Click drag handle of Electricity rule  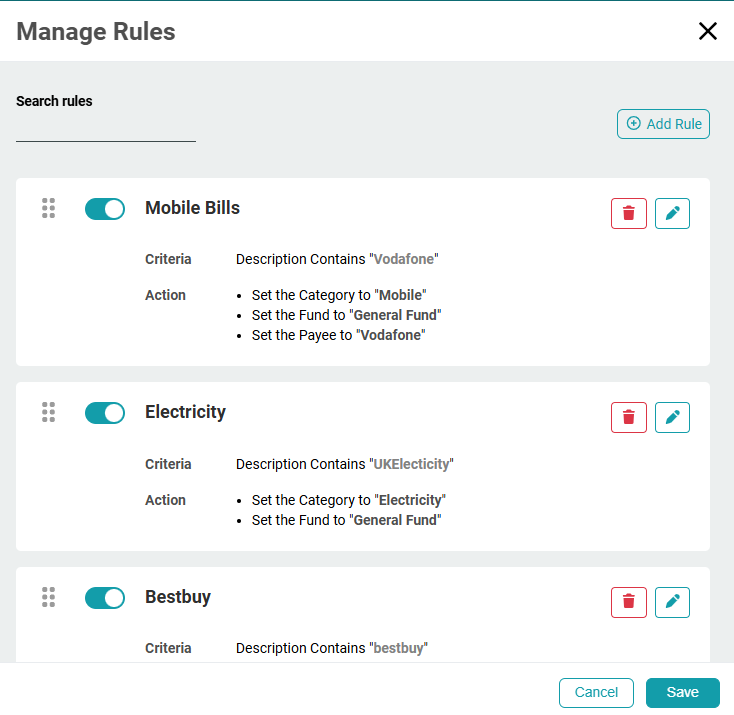[x=48, y=412]
